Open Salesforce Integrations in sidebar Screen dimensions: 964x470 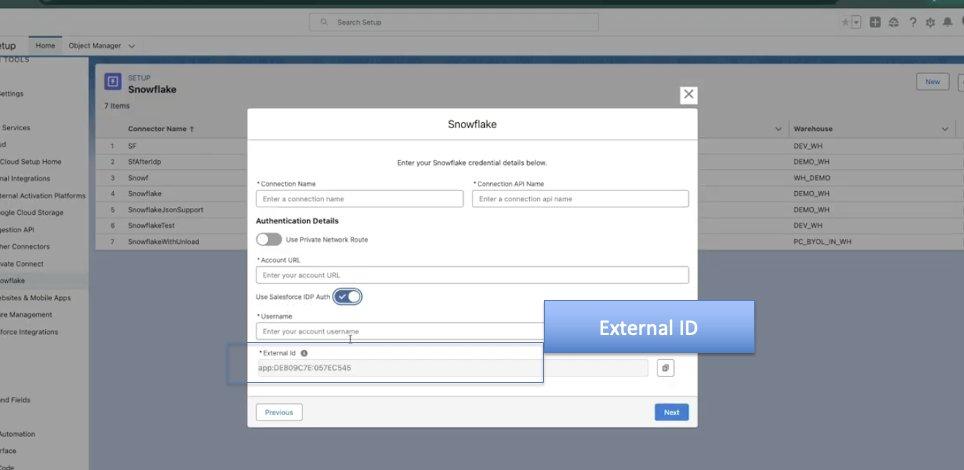coord(29,332)
